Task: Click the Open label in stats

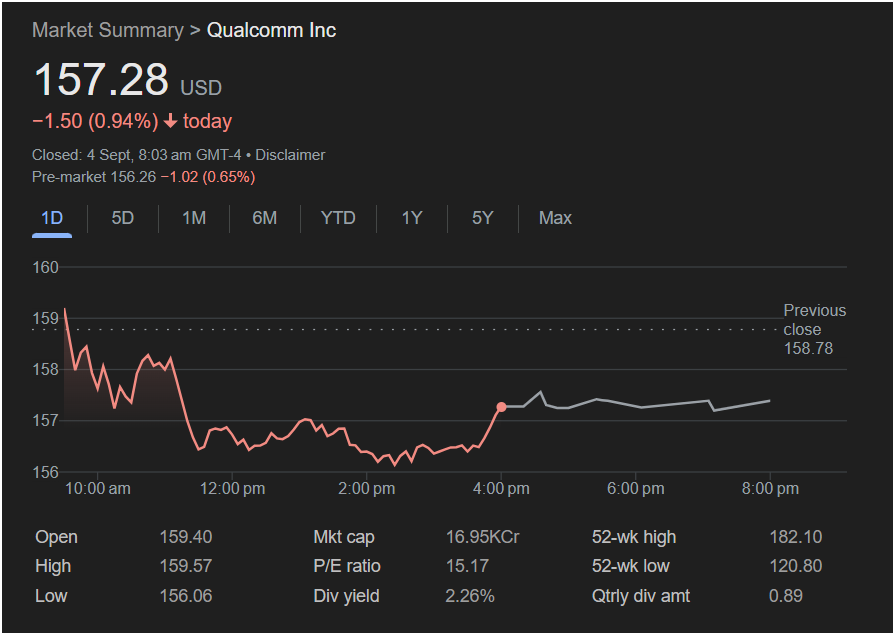Action: (x=57, y=537)
